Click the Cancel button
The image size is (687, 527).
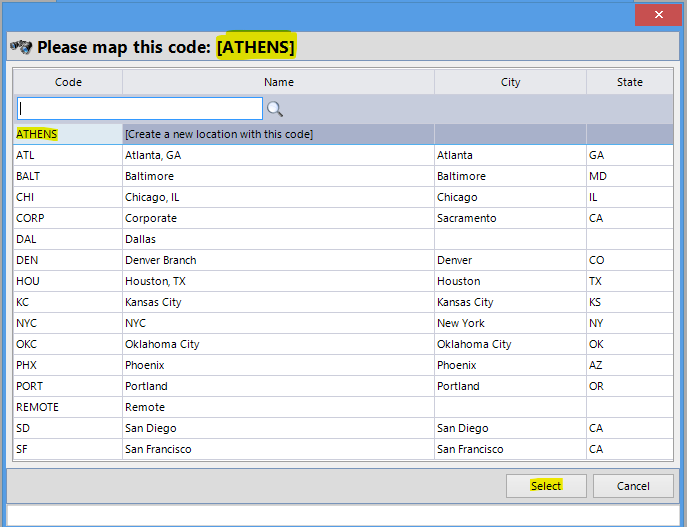point(633,486)
